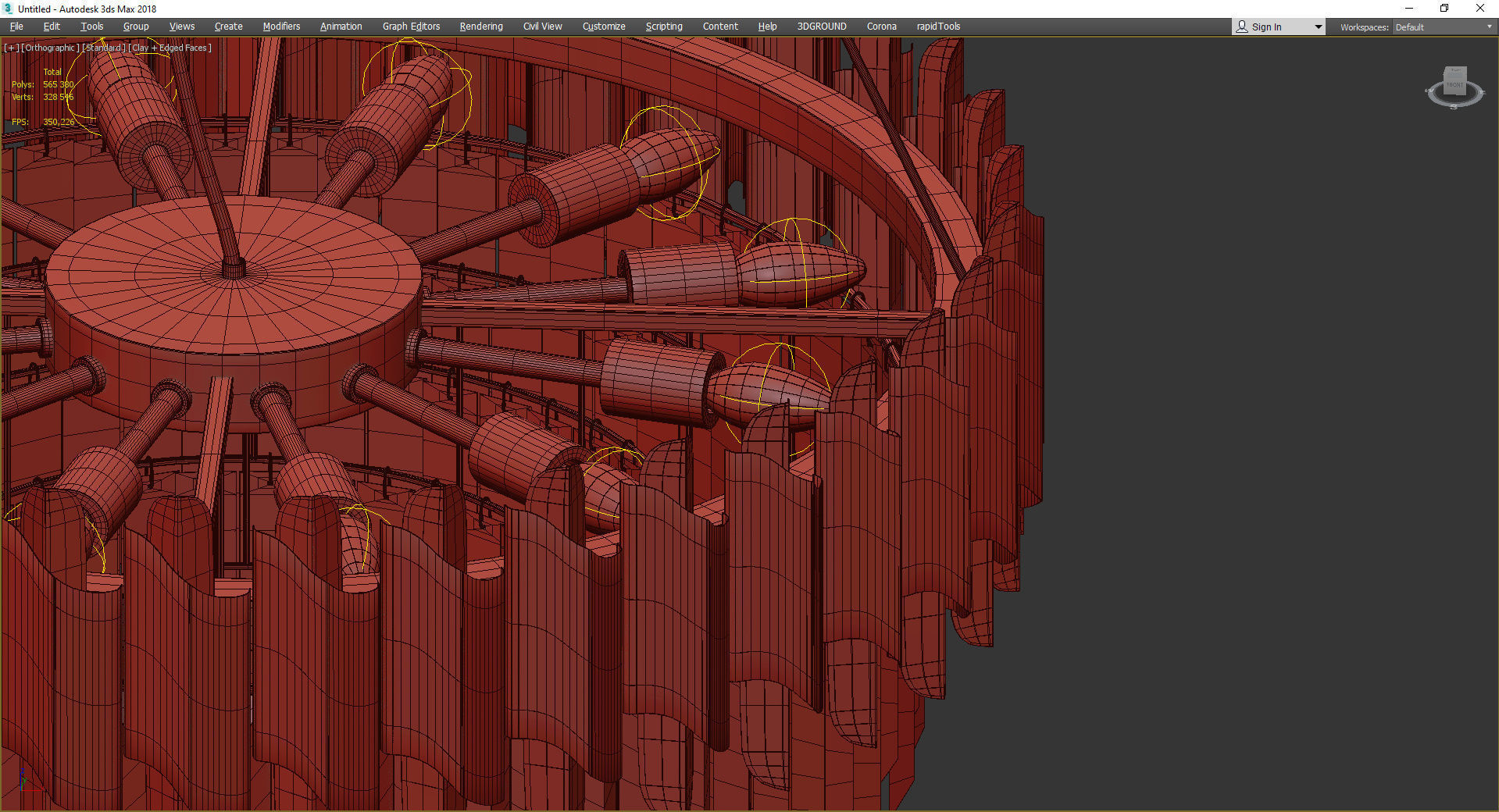1499x812 pixels.
Task: Close the 3ds Max window
Action: coord(1480,9)
